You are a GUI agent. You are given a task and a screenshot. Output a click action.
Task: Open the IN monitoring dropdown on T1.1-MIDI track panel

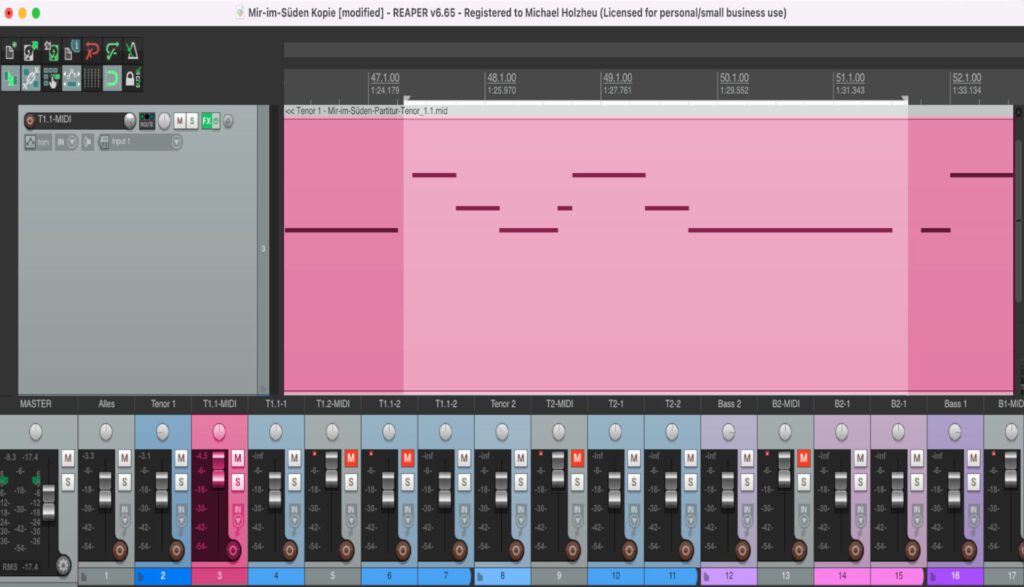coord(72,142)
